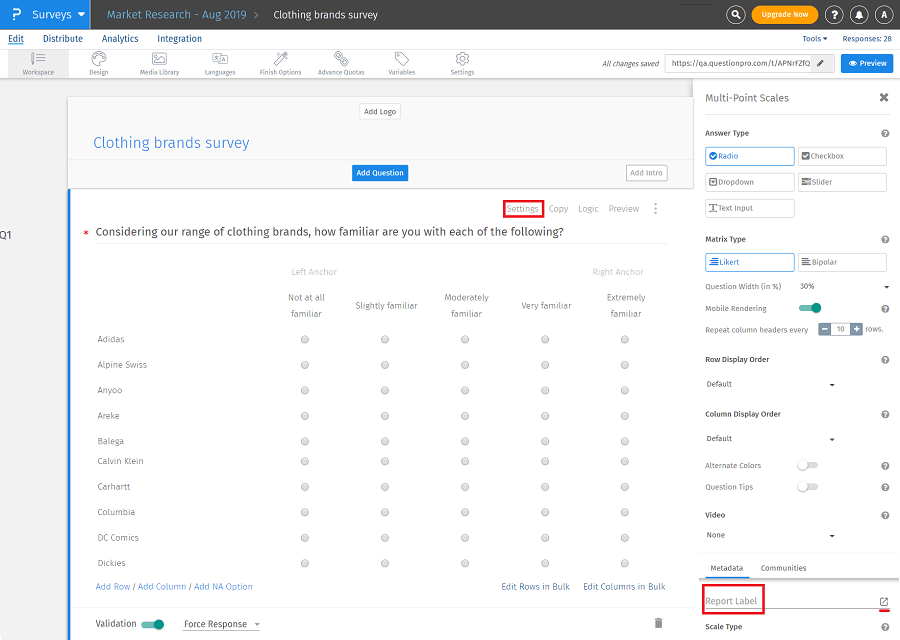Open the Analytics menu tab
Viewport: 900px width, 640px height.
click(x=120, y=39)
